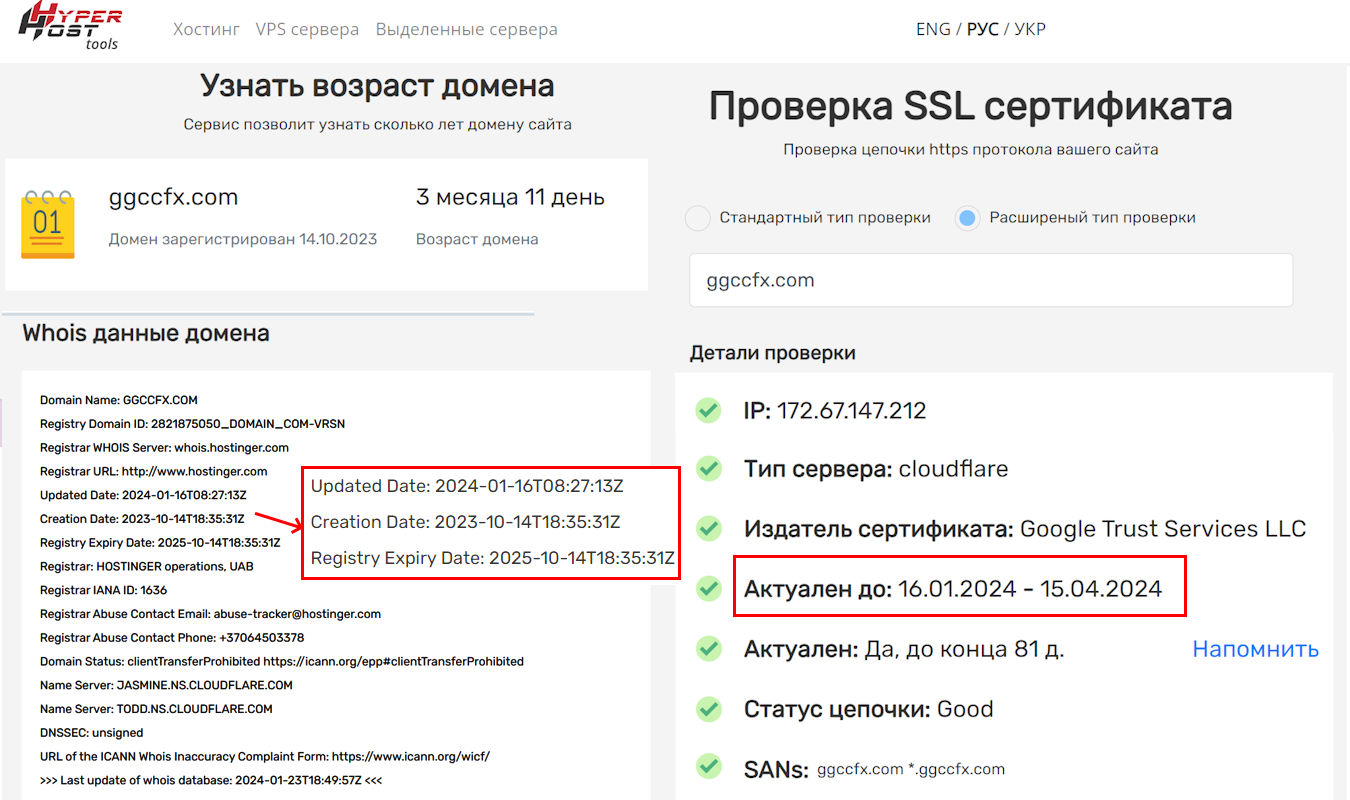Open the HyperHost tools logo
The height and width of the screenshot is (800, 1350).
[70, 26]
